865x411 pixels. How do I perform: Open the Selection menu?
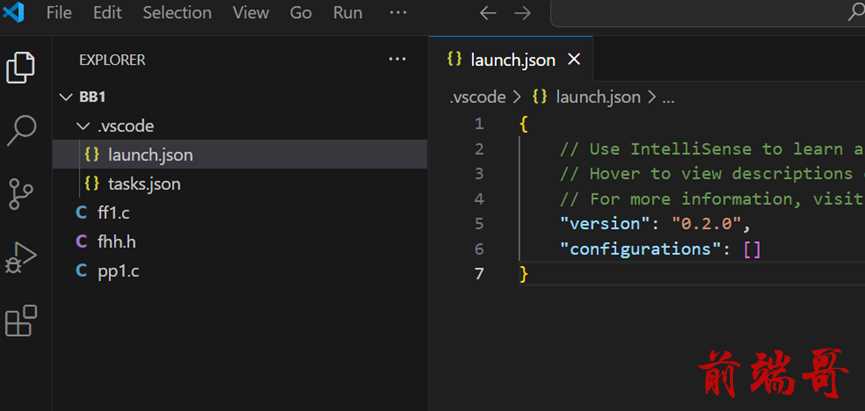click(177, 13)
